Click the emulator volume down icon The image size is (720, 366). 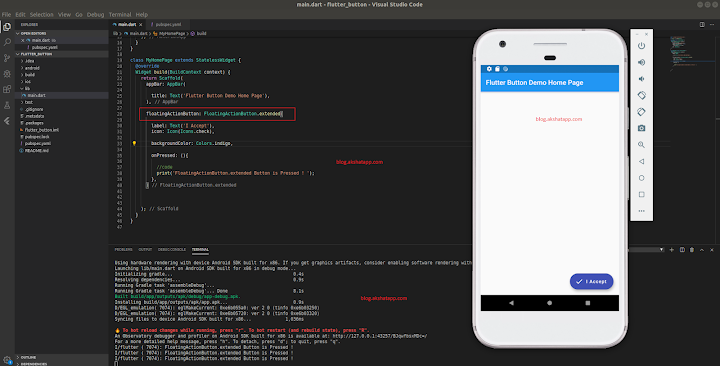(641, 79)
